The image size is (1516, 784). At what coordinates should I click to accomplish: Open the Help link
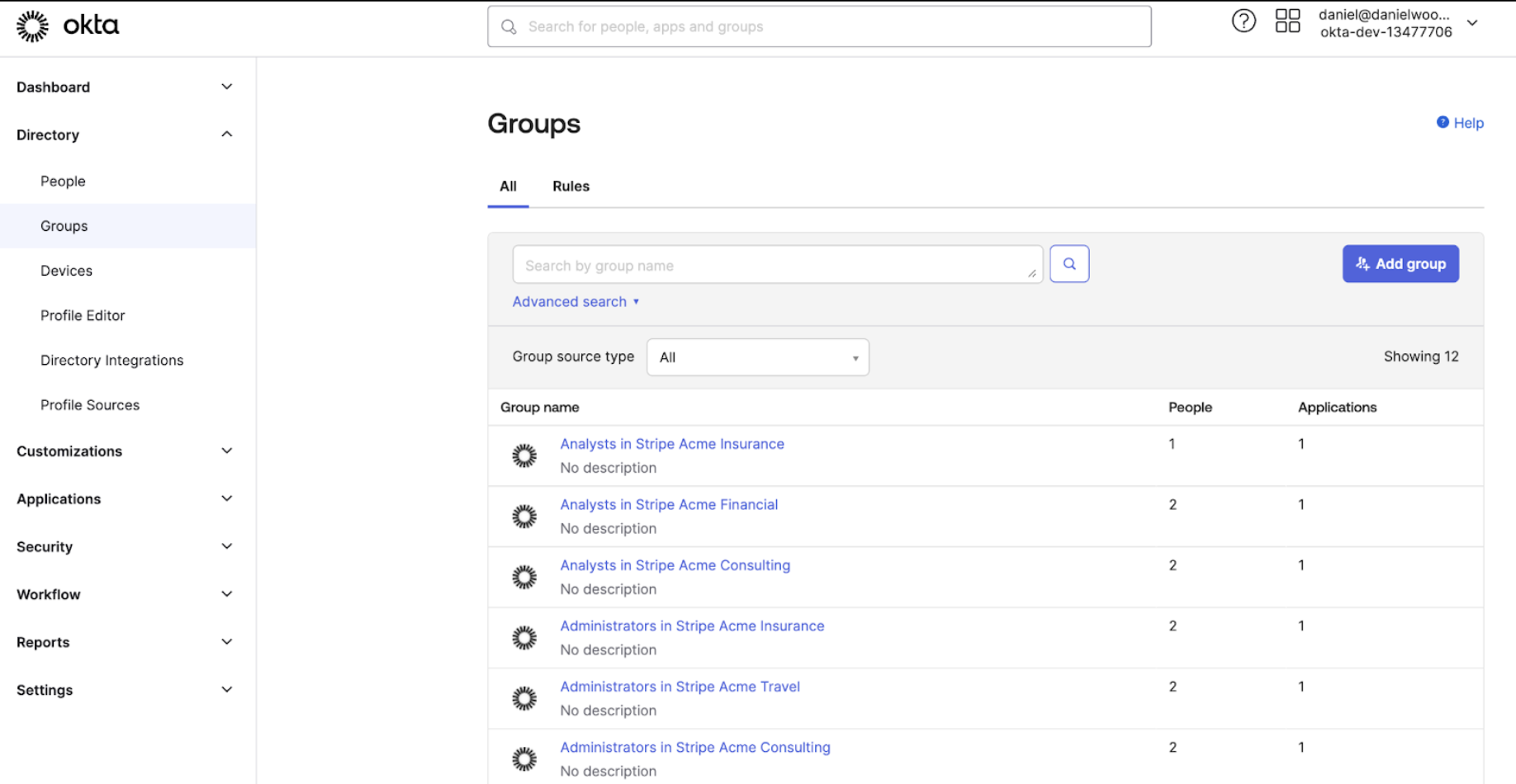[x=1460, y=123]
